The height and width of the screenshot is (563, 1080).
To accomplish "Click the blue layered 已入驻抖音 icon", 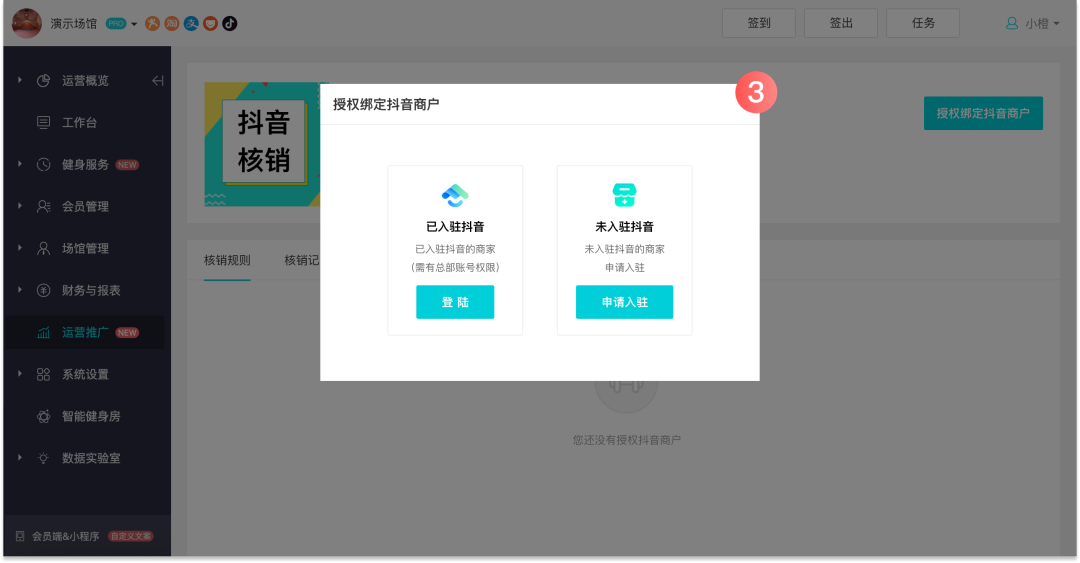I will click(x=455, y=196).
